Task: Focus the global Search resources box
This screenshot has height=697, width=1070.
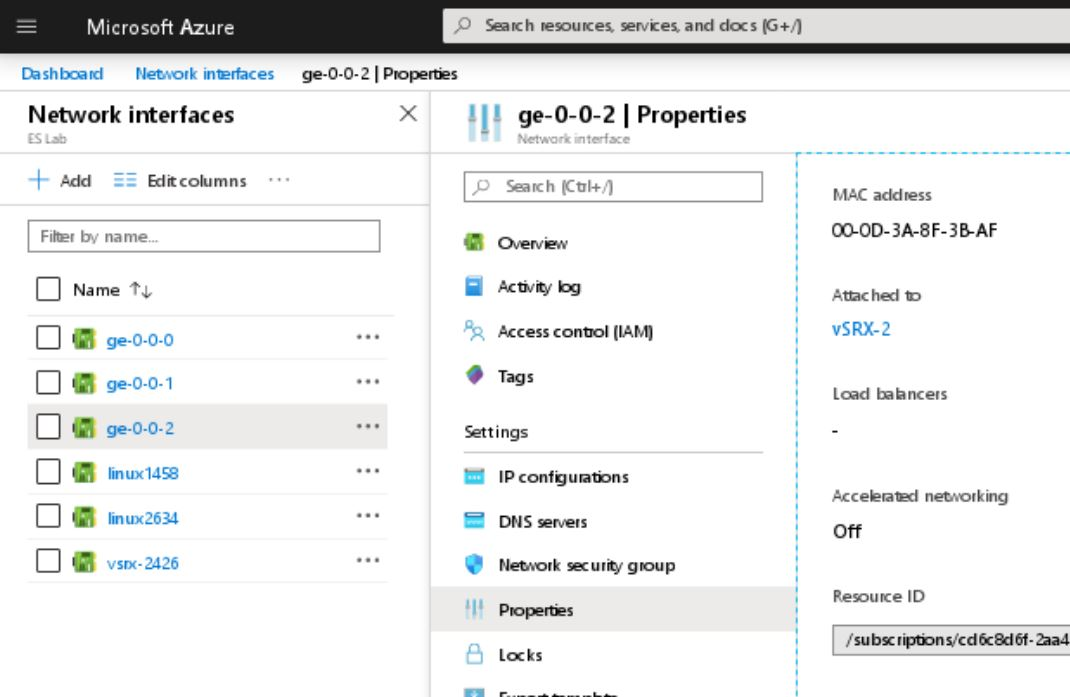Action: pyautogui.click(x=756, y=26)
